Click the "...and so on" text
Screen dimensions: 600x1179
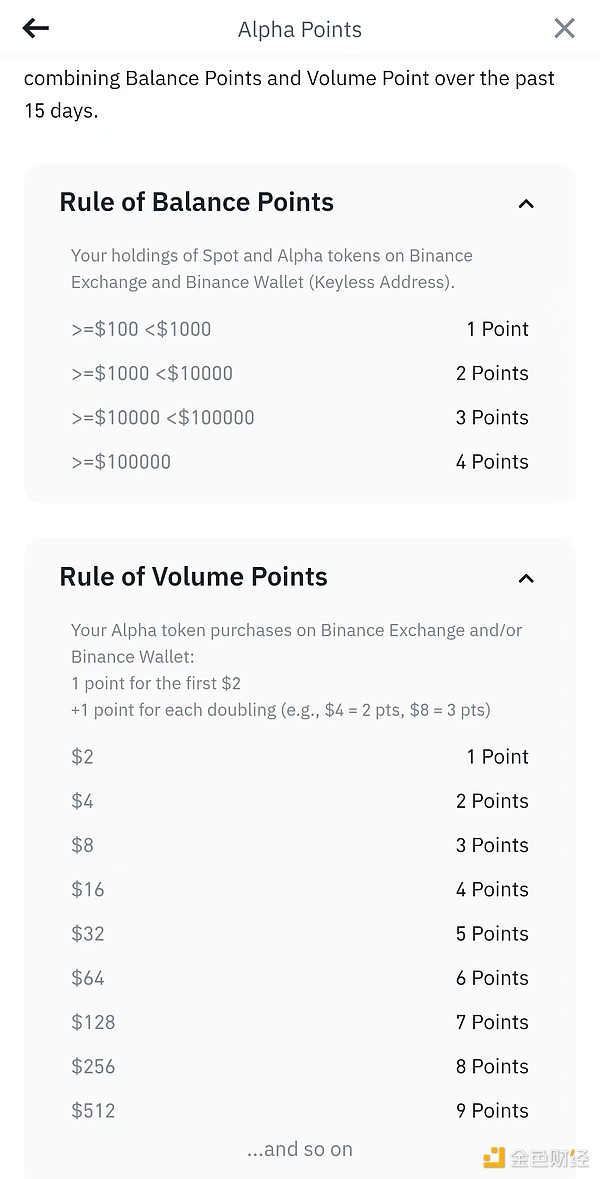(x=300, y=1149)
